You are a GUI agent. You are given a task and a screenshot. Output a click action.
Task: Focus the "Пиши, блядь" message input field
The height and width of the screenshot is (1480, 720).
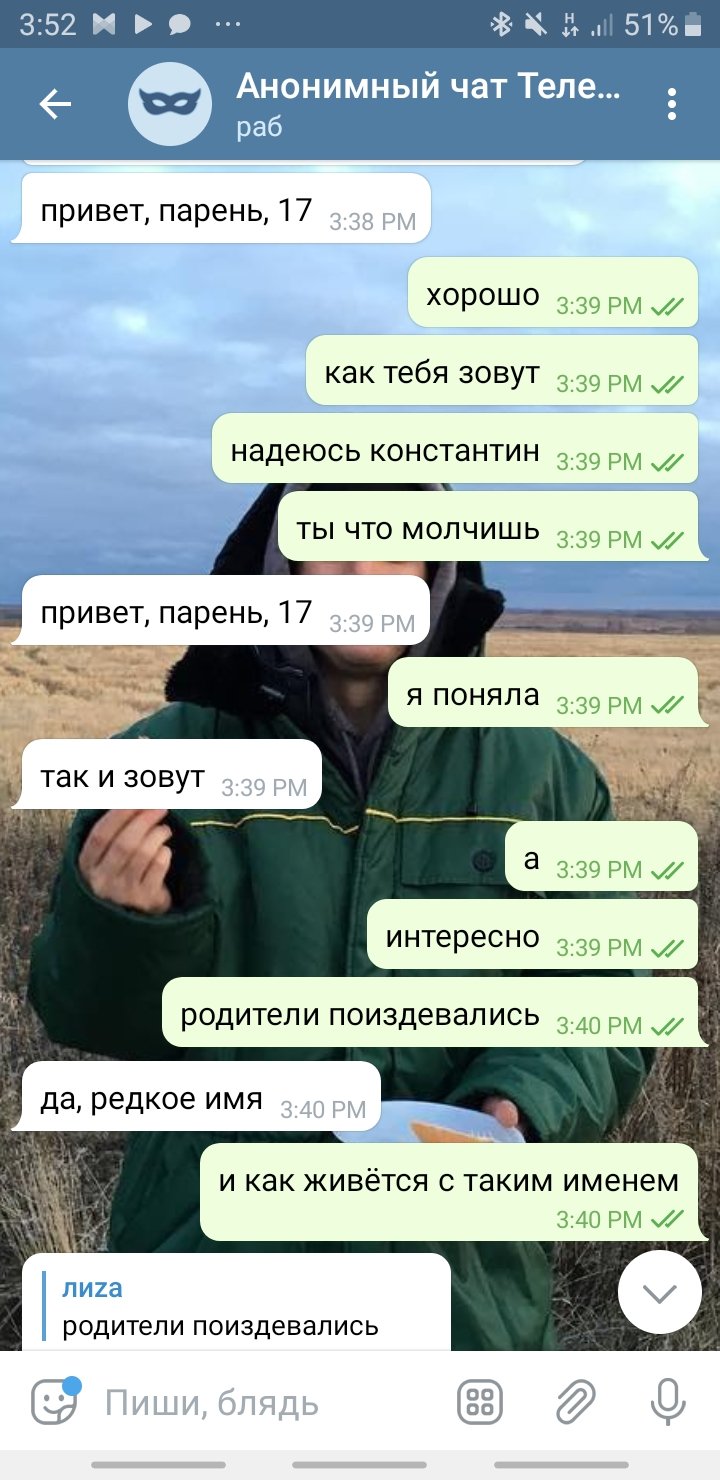pos(270,1404)
